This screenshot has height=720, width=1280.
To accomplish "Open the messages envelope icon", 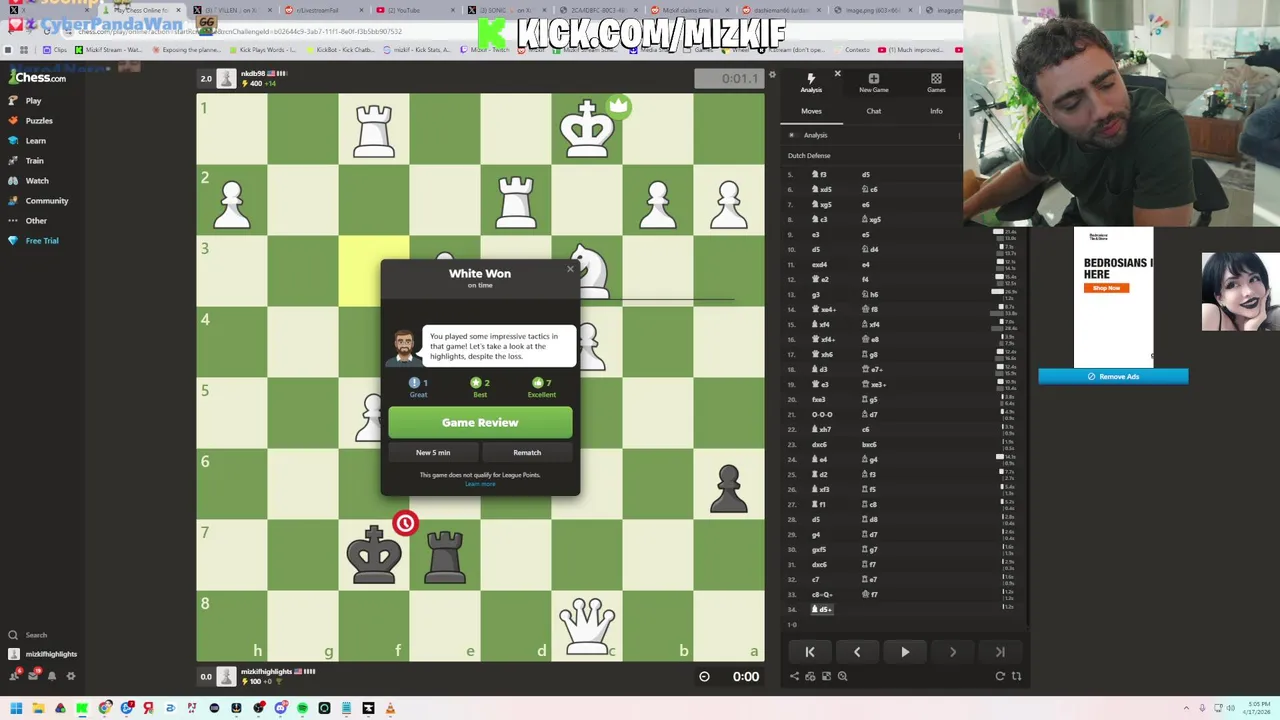I will 33,676.
